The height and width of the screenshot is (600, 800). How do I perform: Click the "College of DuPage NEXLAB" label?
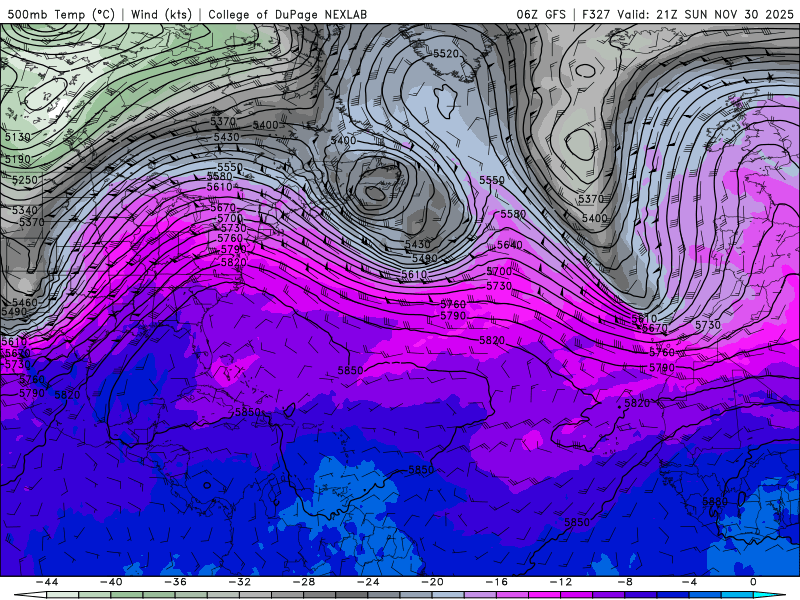click(x=287, y=14)
